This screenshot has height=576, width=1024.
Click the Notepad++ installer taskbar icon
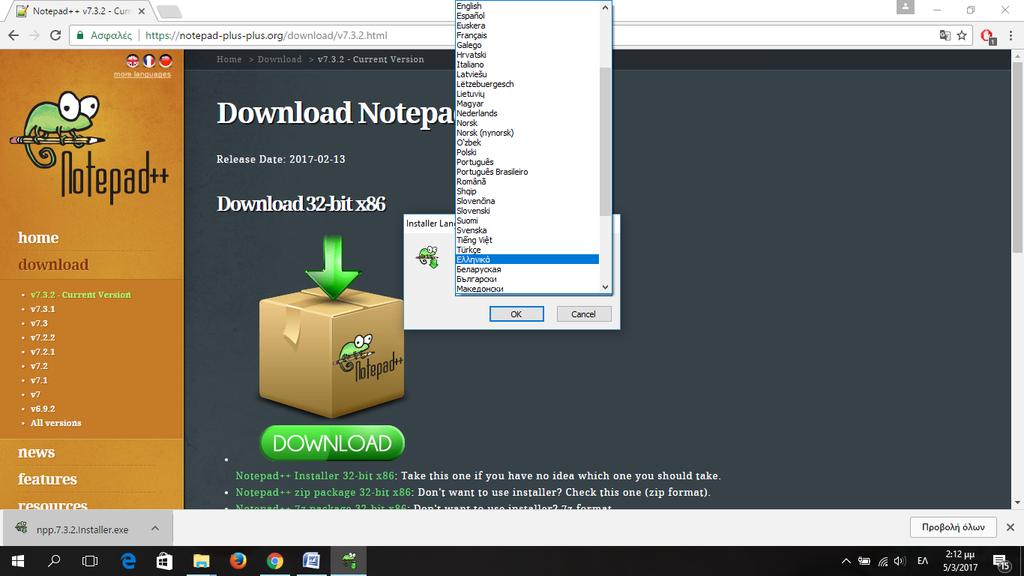349,561
